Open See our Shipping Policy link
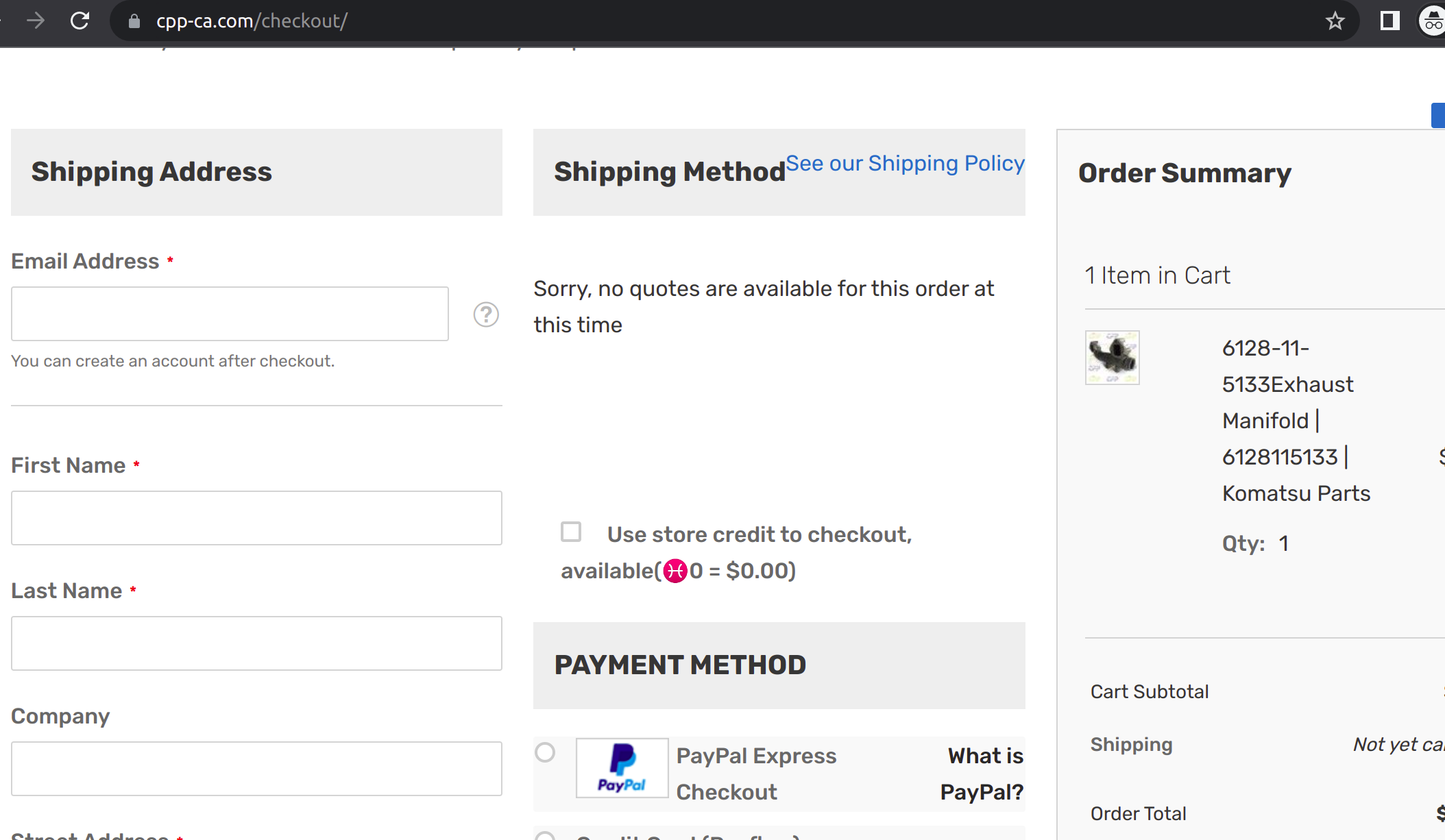Viewport: 1445px width, 840px height. (906, 163)
